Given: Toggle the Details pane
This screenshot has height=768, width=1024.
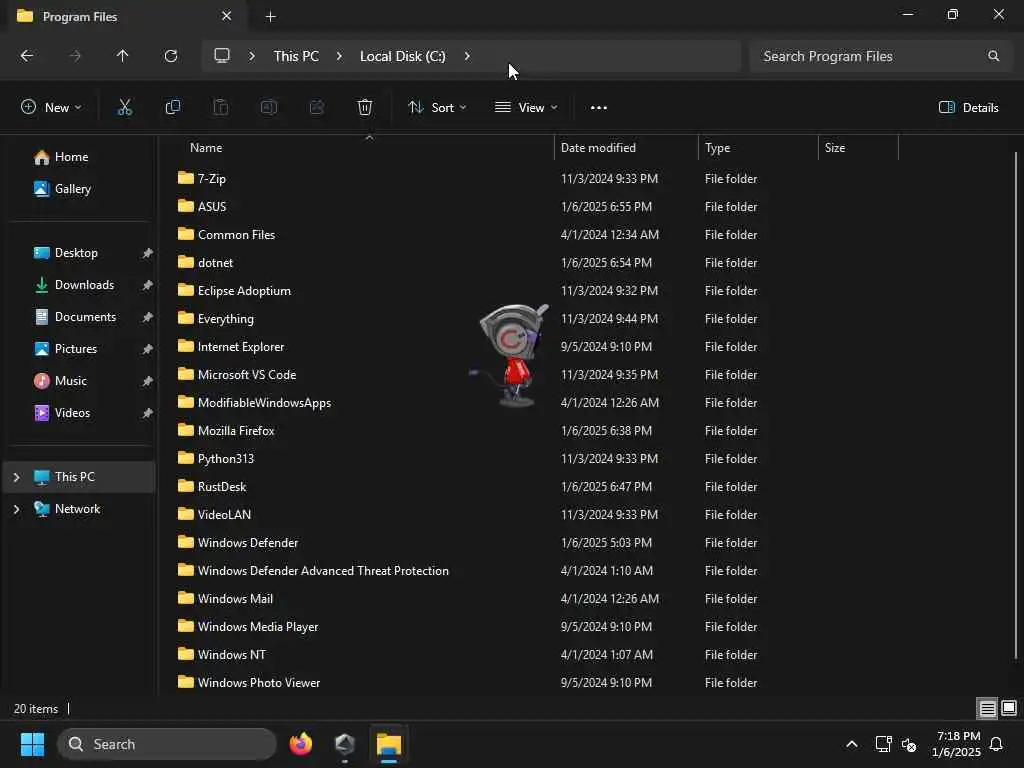Looking at the screenshot, I should tap(968, 108).
